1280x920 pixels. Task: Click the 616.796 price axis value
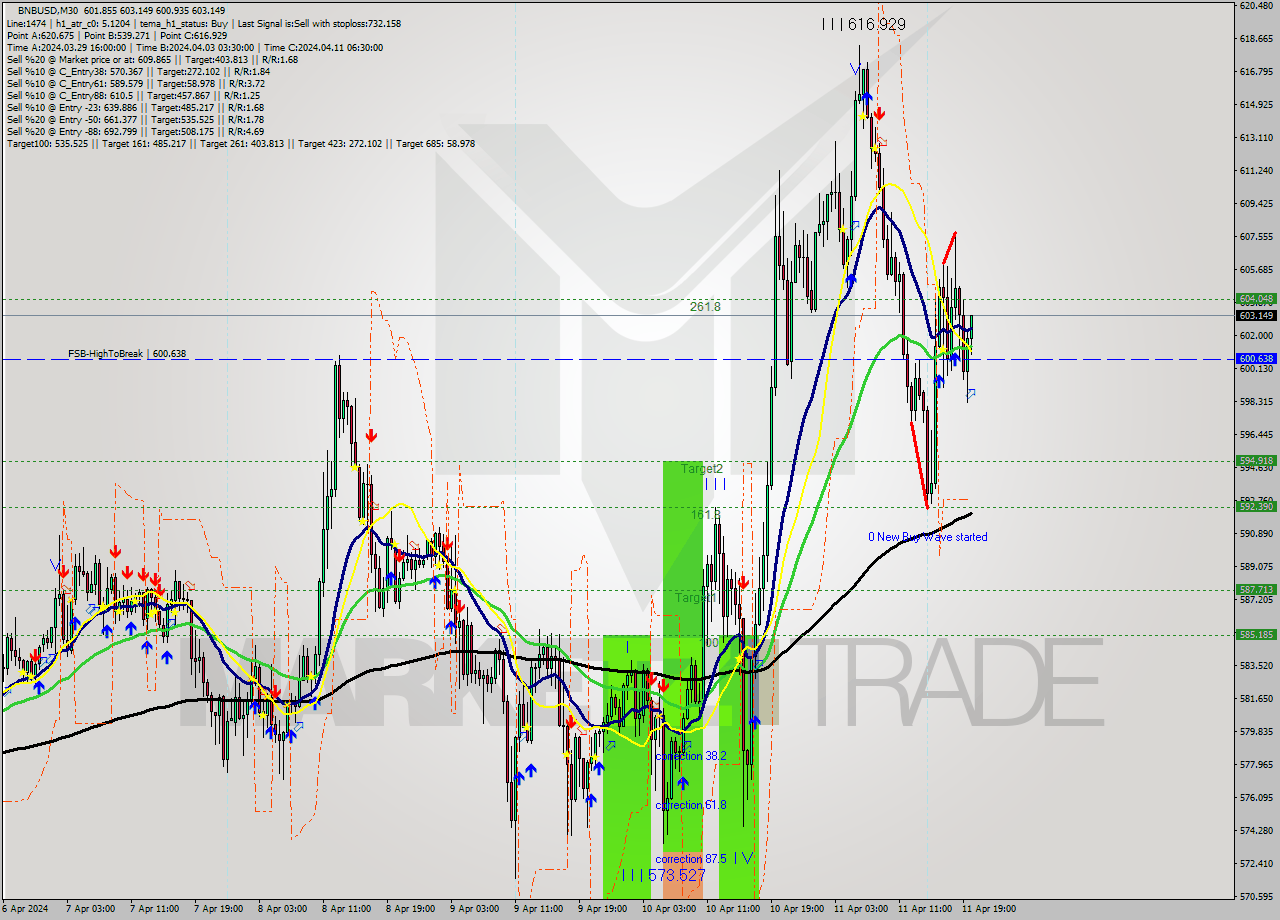(1256, 72)
